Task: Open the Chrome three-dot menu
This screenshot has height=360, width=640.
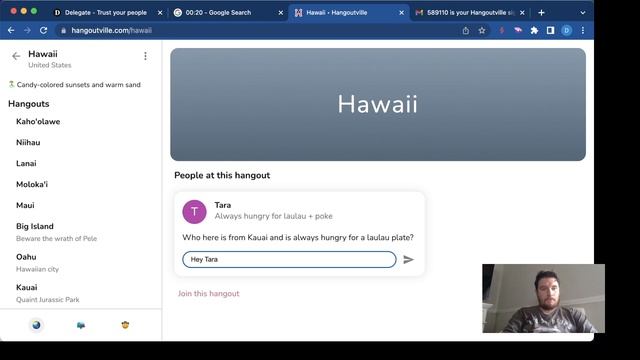Action: pos(583,31)
